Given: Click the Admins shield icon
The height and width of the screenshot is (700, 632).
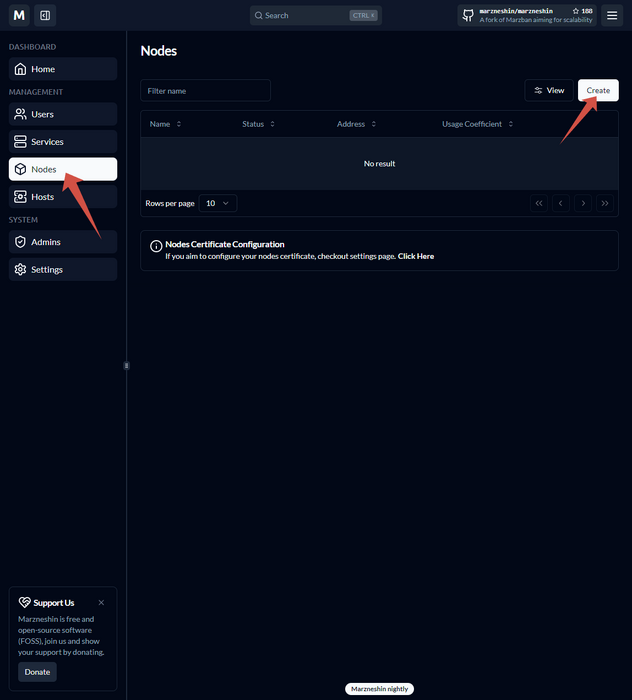Looking at the screenshot, I should click(x=20, y=242).
